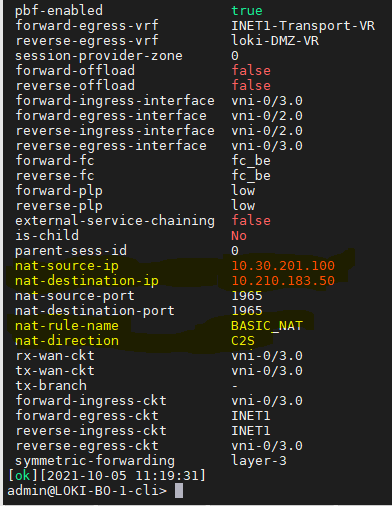The image size is (392, 506).
Task: Select the INET1-Transport-VR forward-egress-vrf value
Action: 303,26
